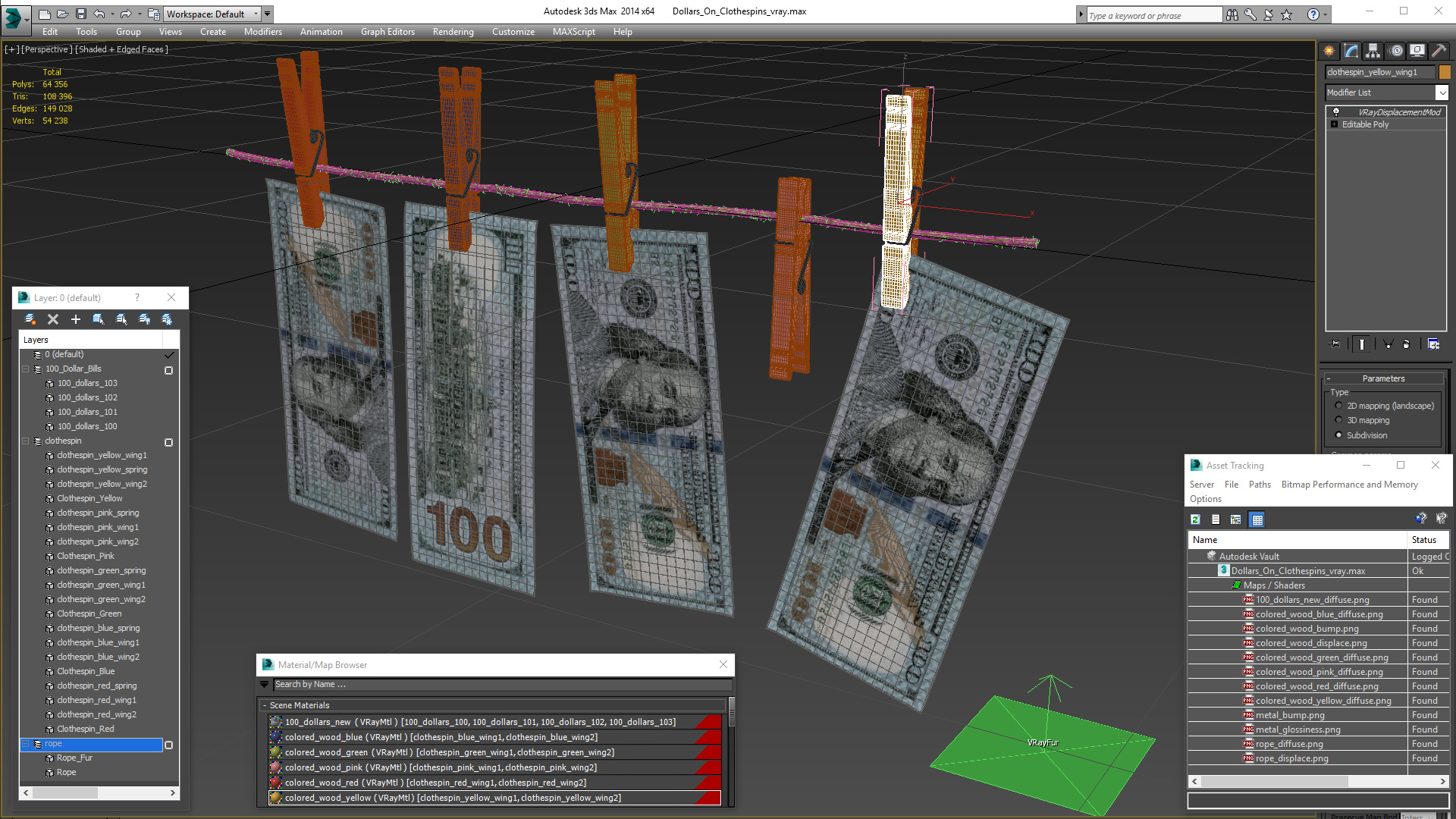
Task: Click the VRayDisplacementMod lightbulb toggle
Action: pos(1336,112)
